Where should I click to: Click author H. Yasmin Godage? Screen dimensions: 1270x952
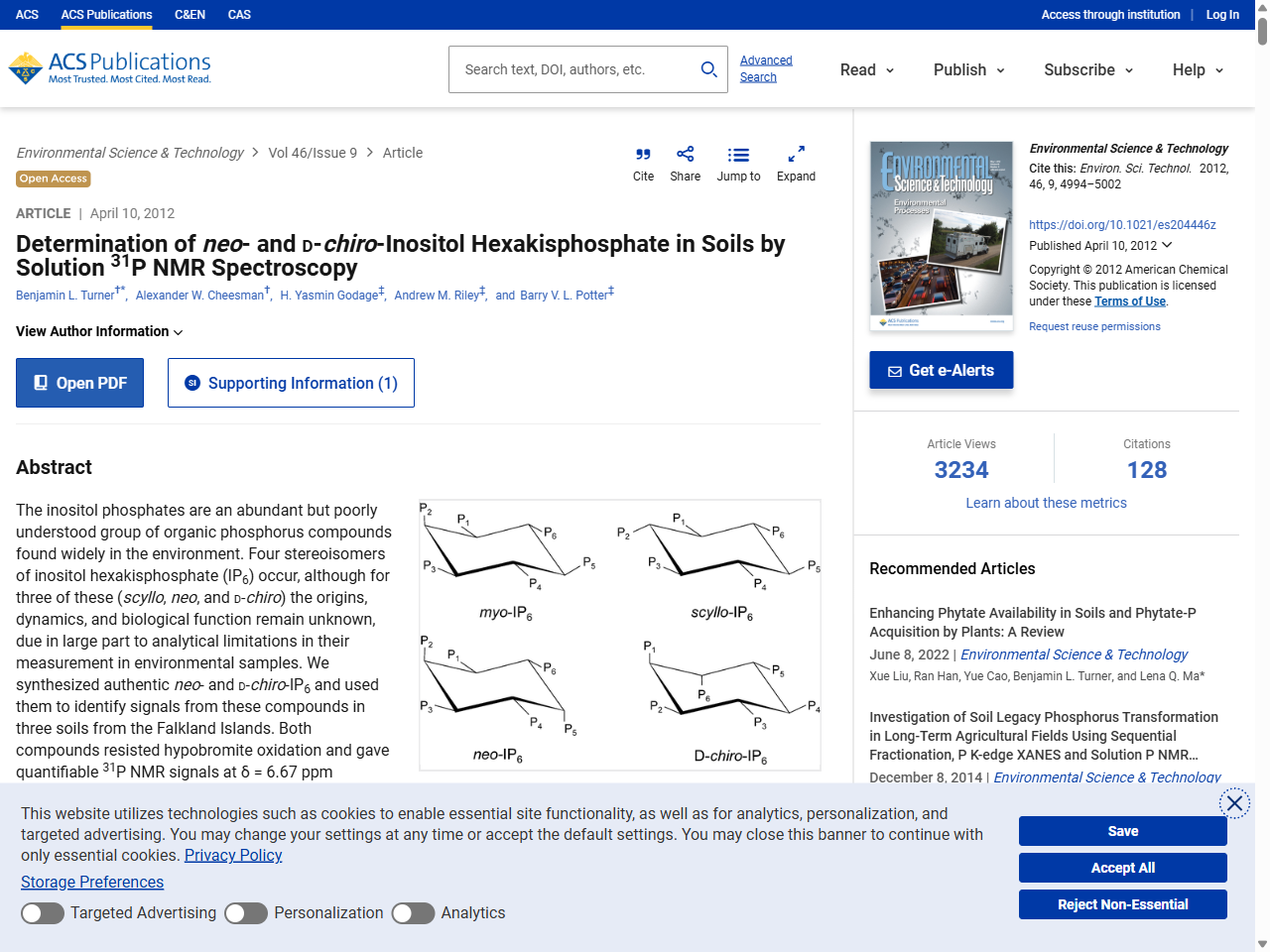click(x=328, y=296)
